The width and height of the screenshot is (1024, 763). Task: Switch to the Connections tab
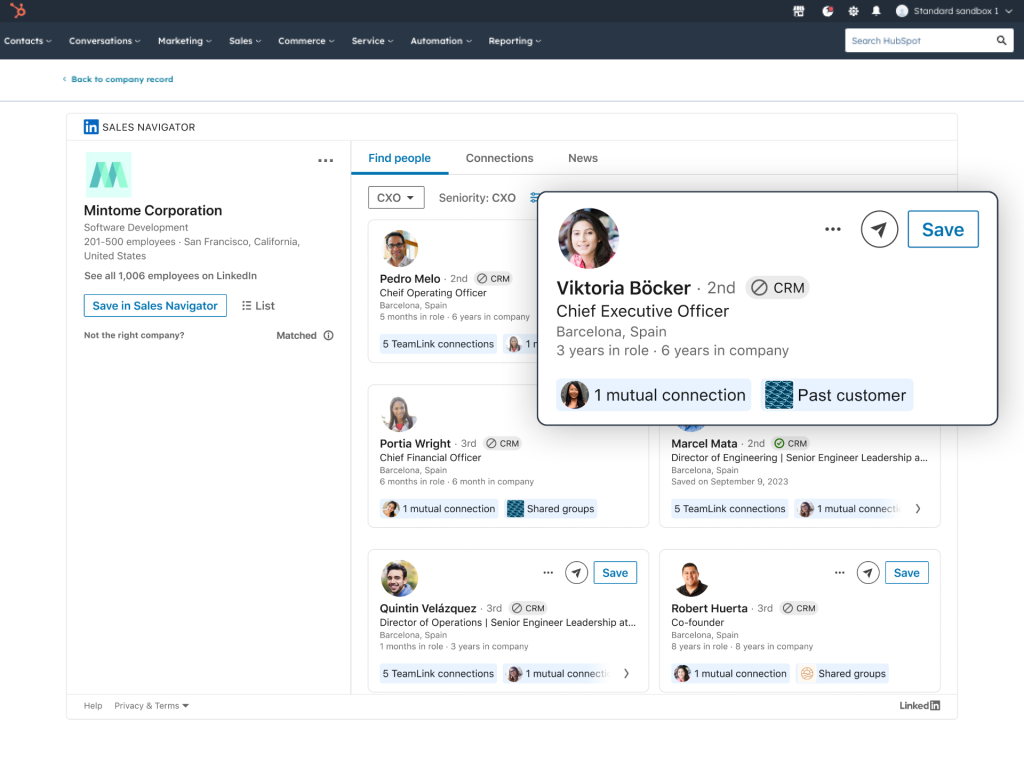tap(499, 158)
